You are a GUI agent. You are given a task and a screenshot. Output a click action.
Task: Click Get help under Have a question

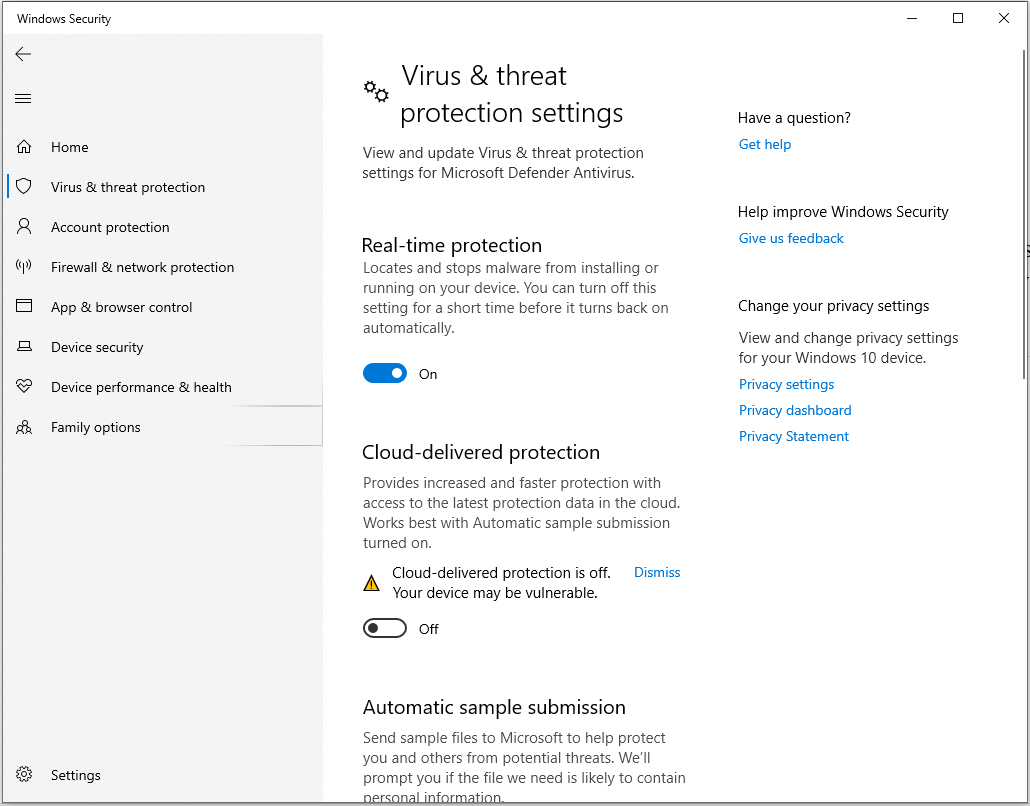click(x=765, y=144)
